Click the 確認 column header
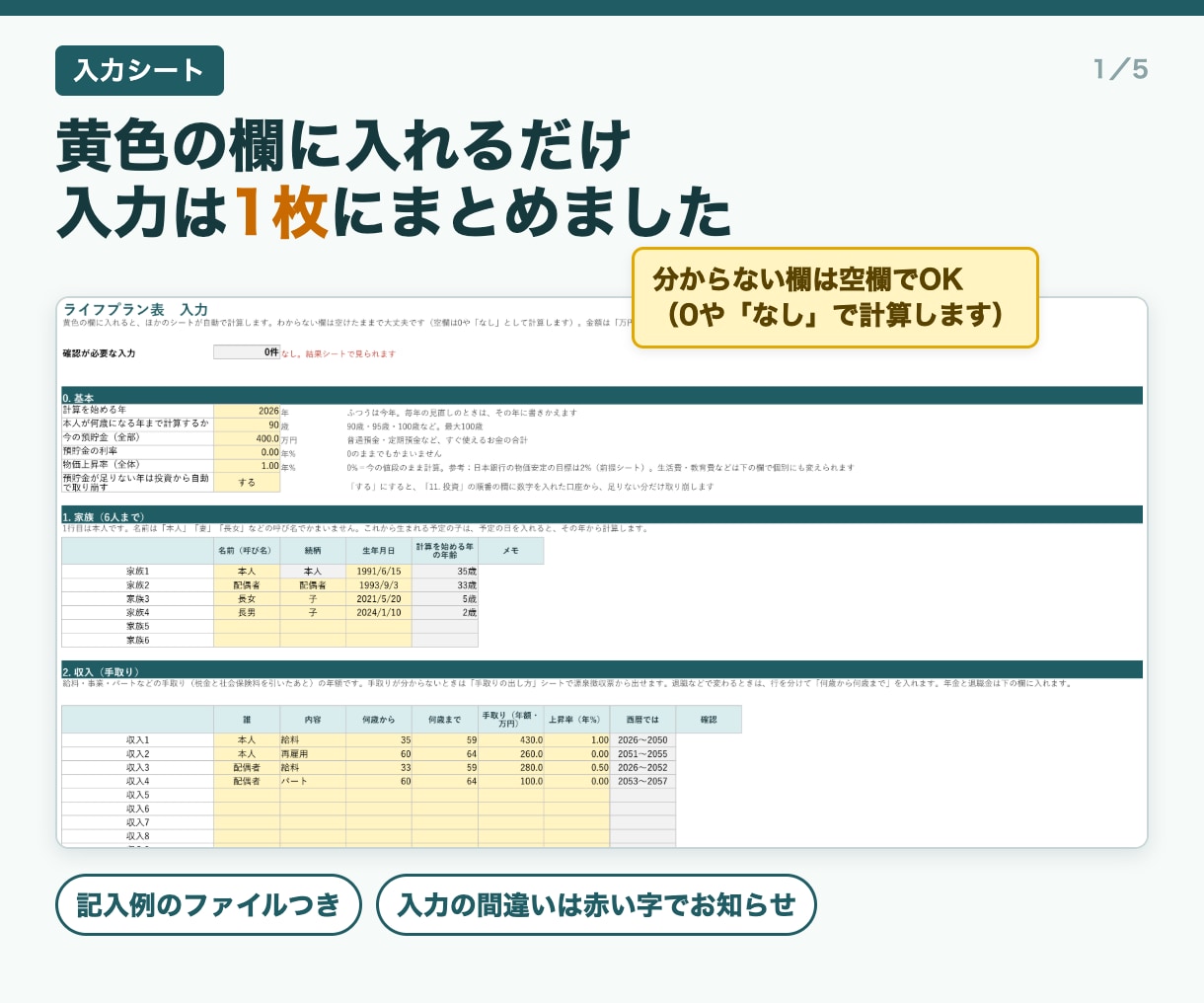 (x=709, y=720)
